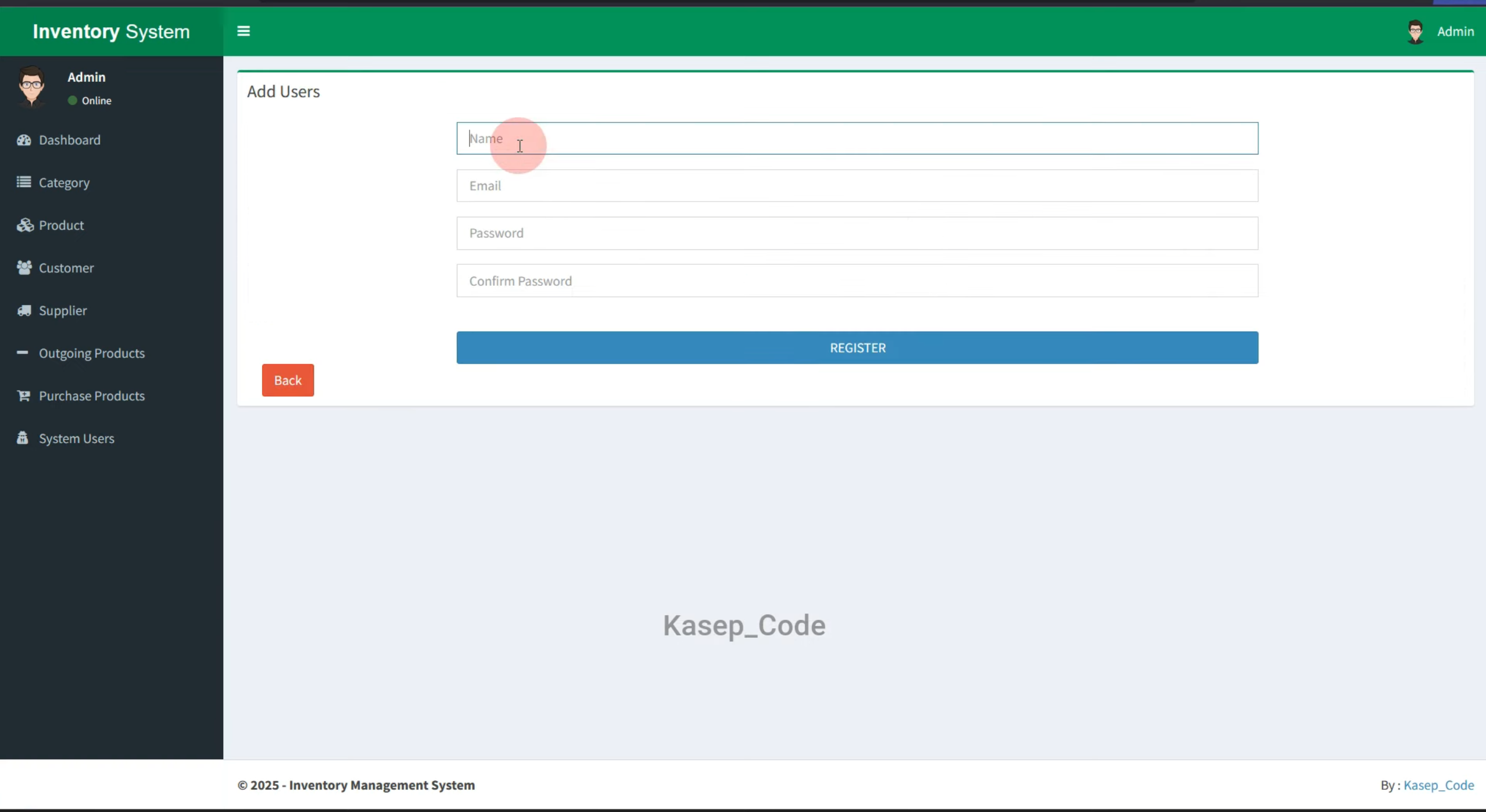
Task: Go to System Users
Action: pos(112,439)
